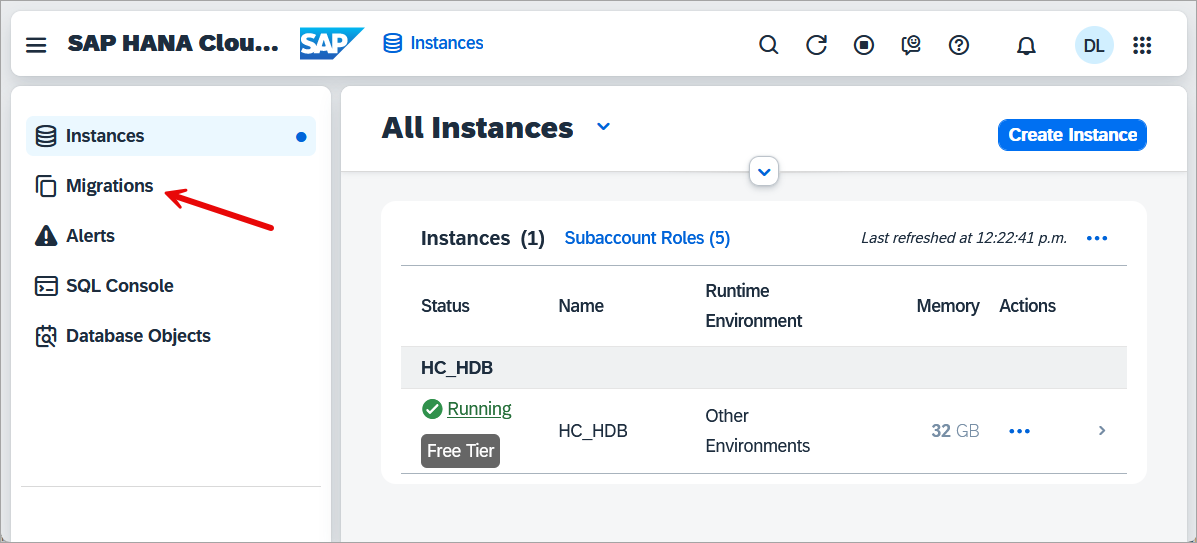Select Instances in the sidebar

coord(171,136)
